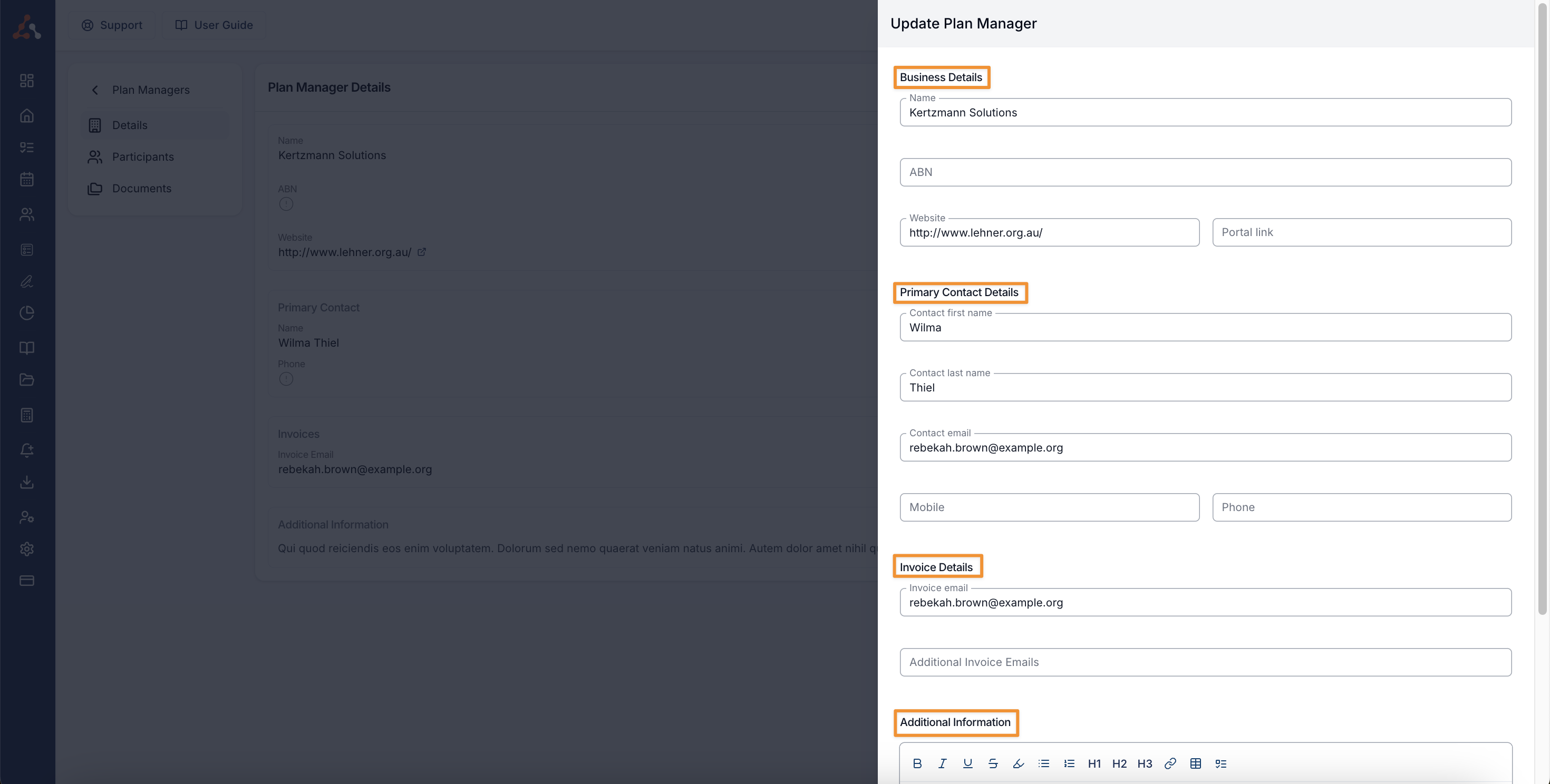
Task: Insert a numbered list
Action: [x=1069, y=763]
